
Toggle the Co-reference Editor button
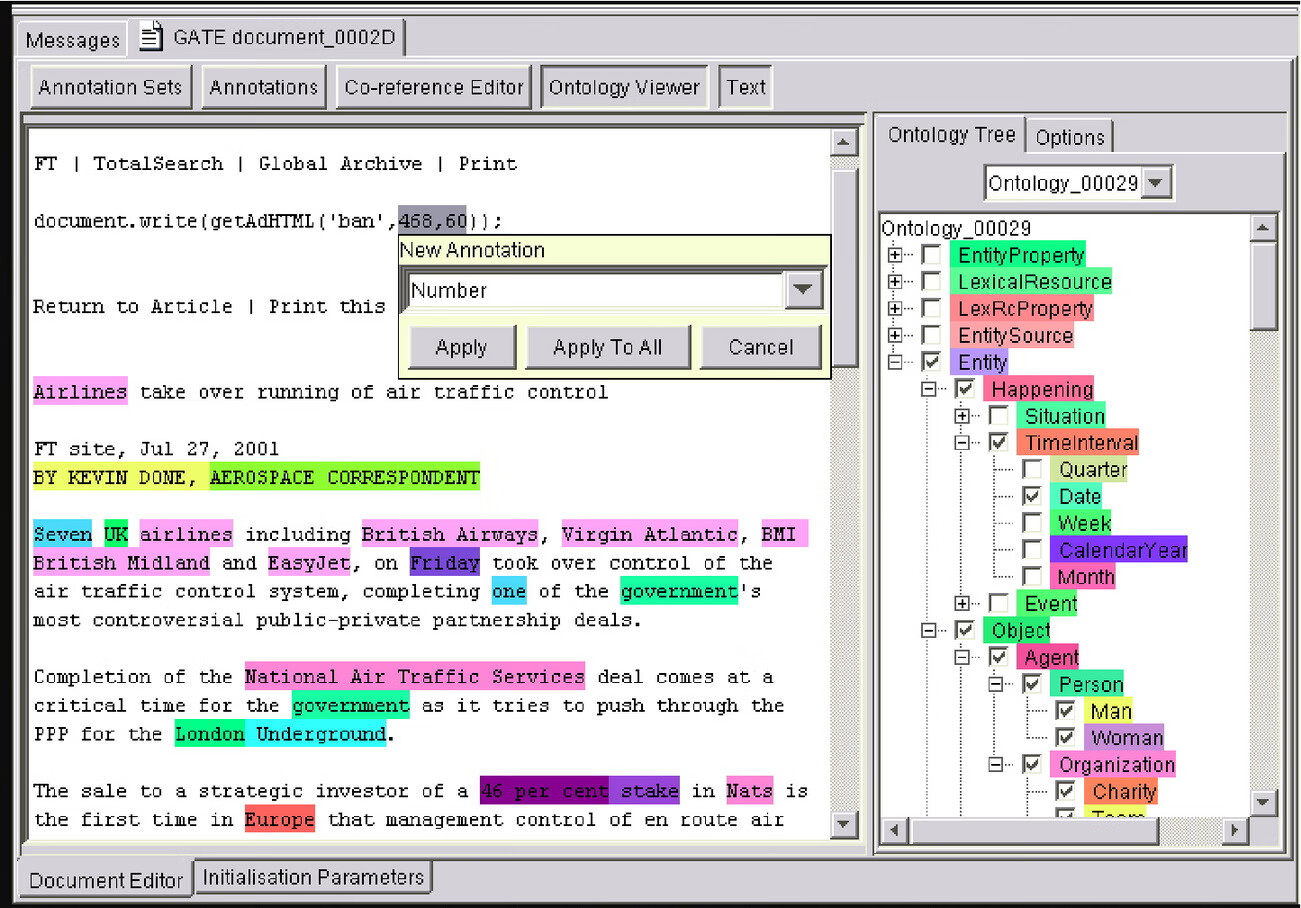coord(434,87)
